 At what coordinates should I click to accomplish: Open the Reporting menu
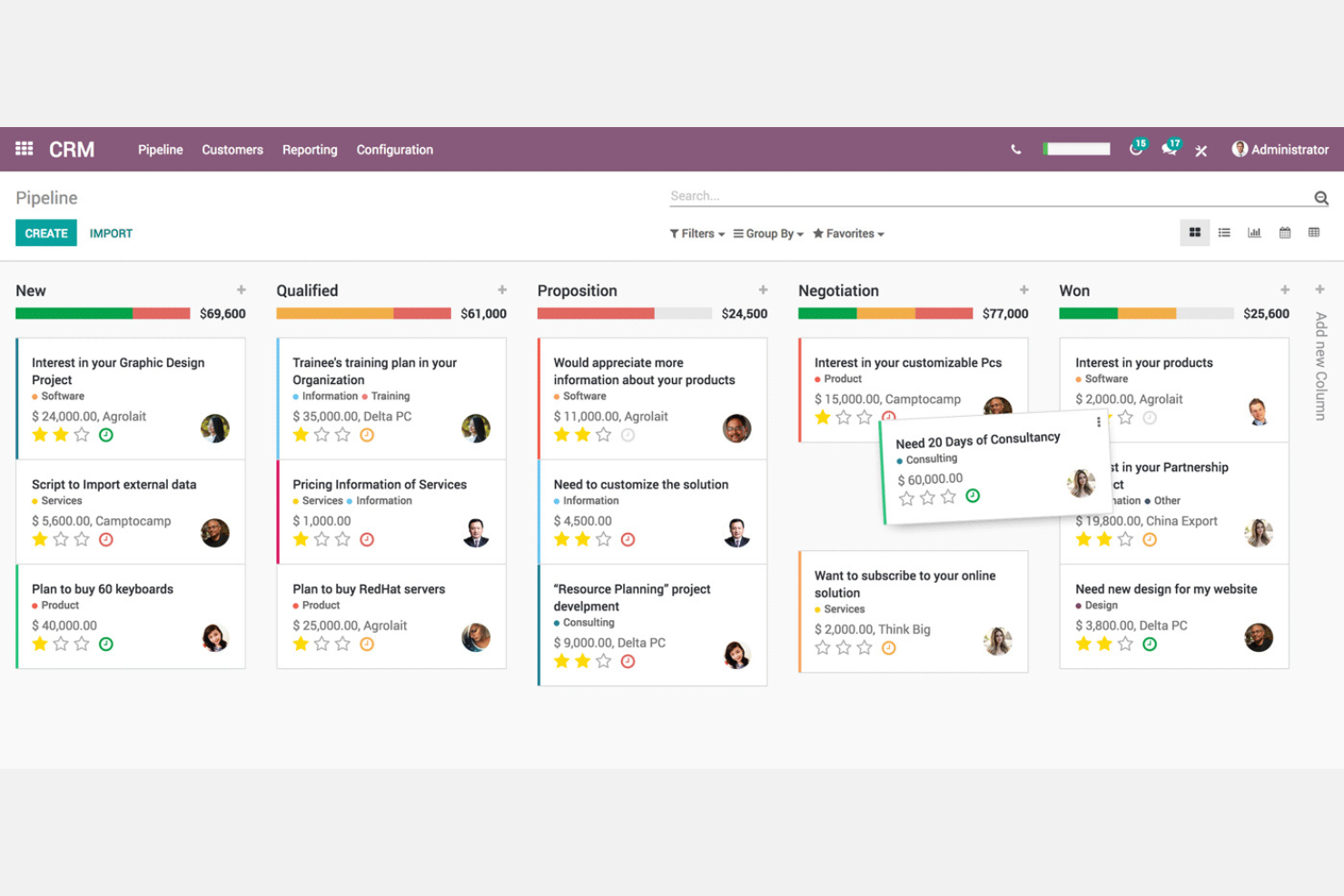point(310,149)
